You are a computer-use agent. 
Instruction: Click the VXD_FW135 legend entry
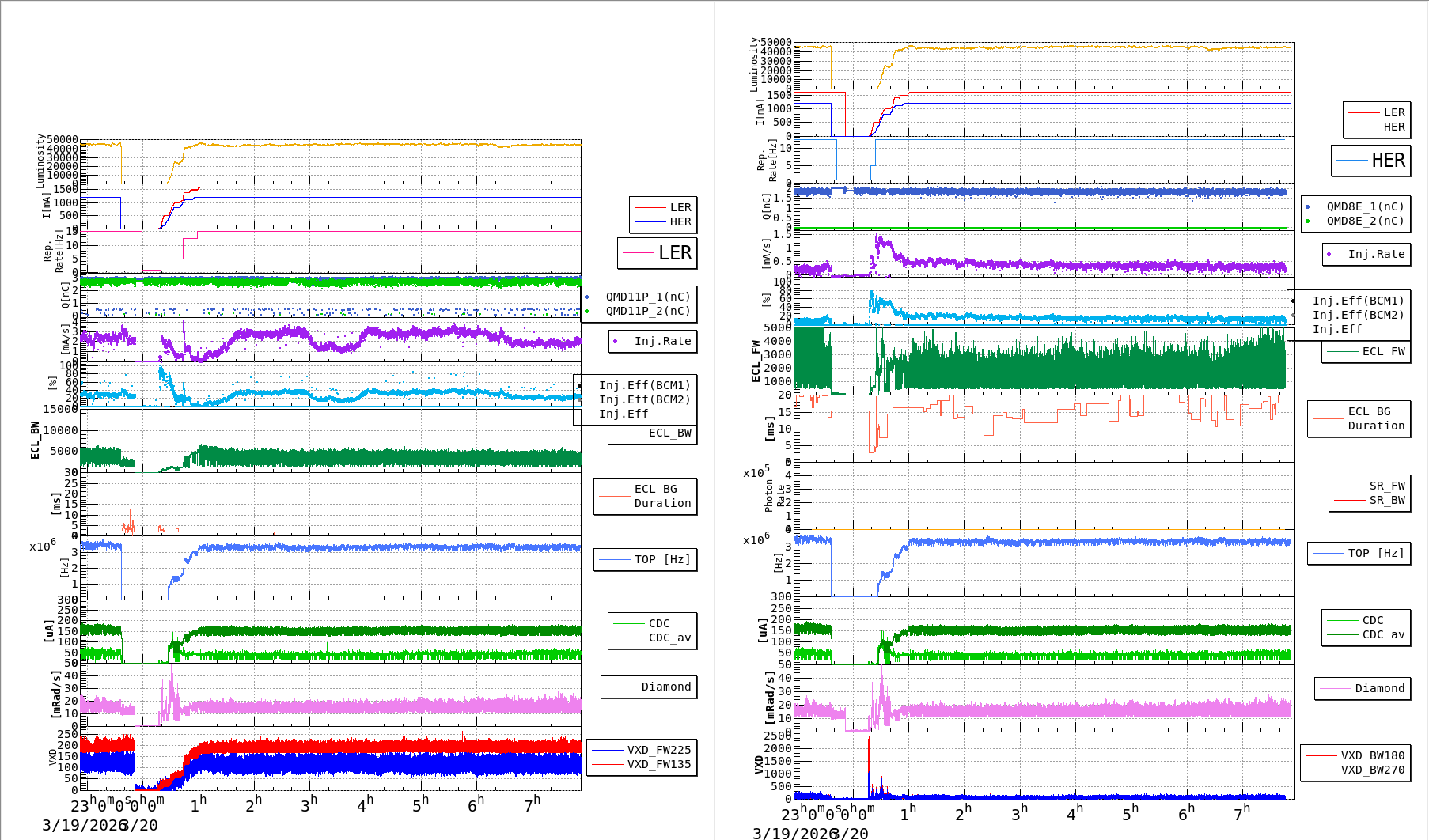658,764
